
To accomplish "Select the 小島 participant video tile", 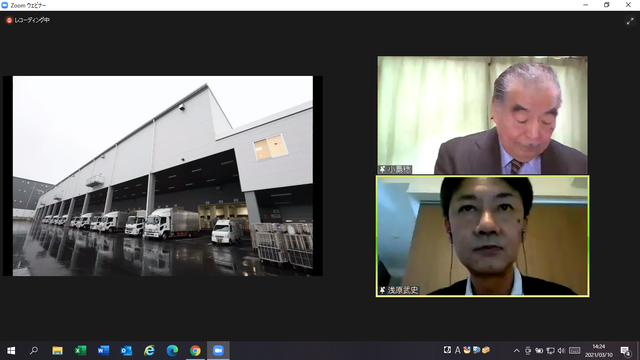I will click(x=482, y=115).
